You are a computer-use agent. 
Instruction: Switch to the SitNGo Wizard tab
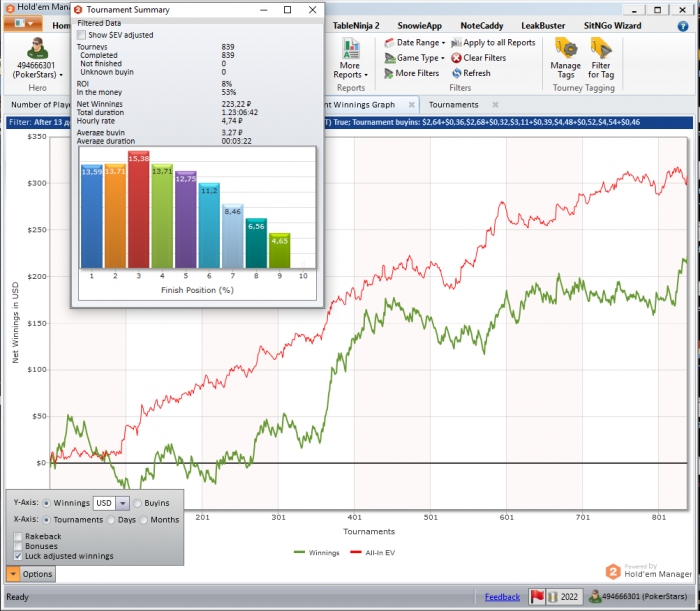tap(612, 26)
